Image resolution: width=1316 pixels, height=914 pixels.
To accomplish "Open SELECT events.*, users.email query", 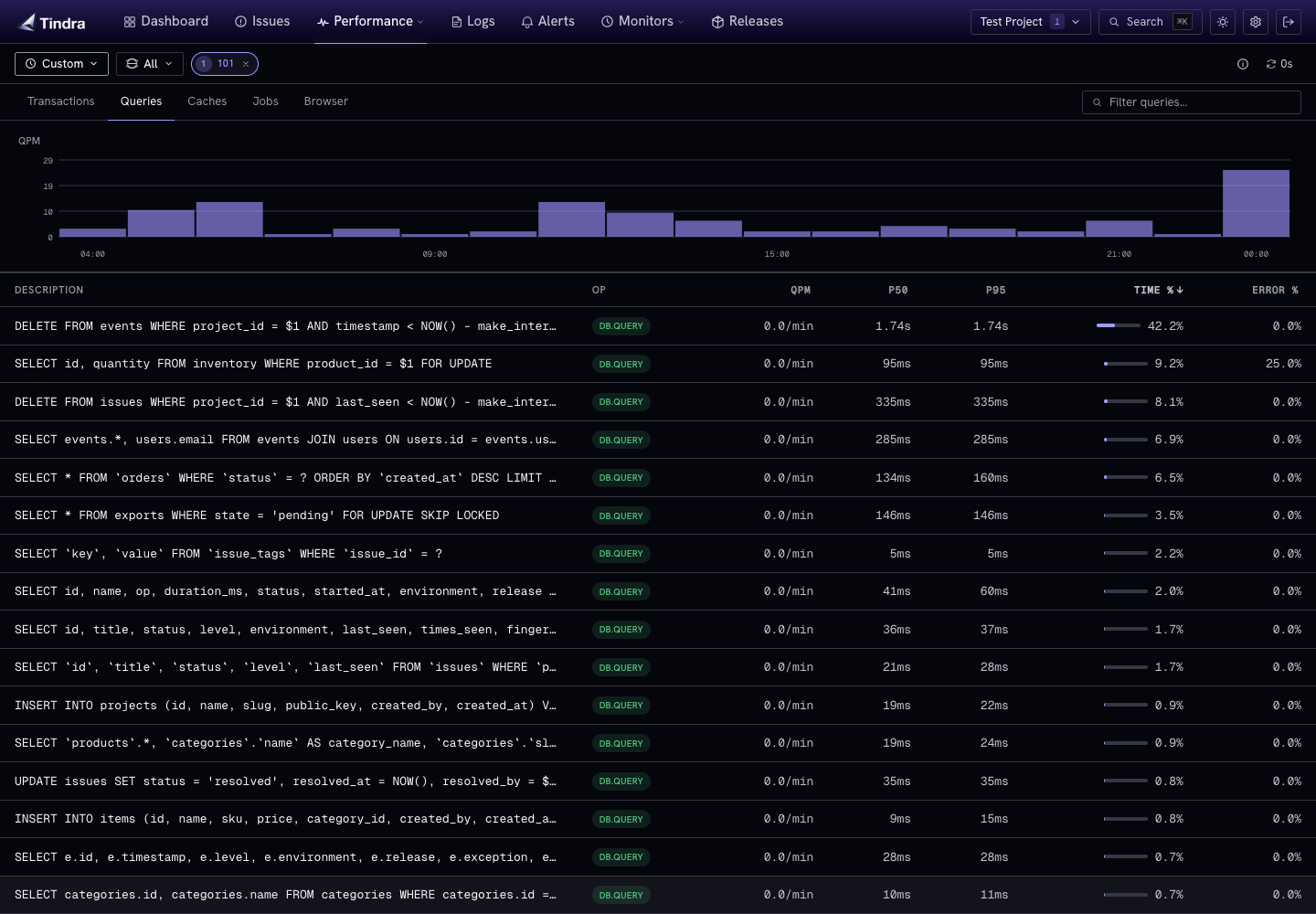I will pos(658,440).
